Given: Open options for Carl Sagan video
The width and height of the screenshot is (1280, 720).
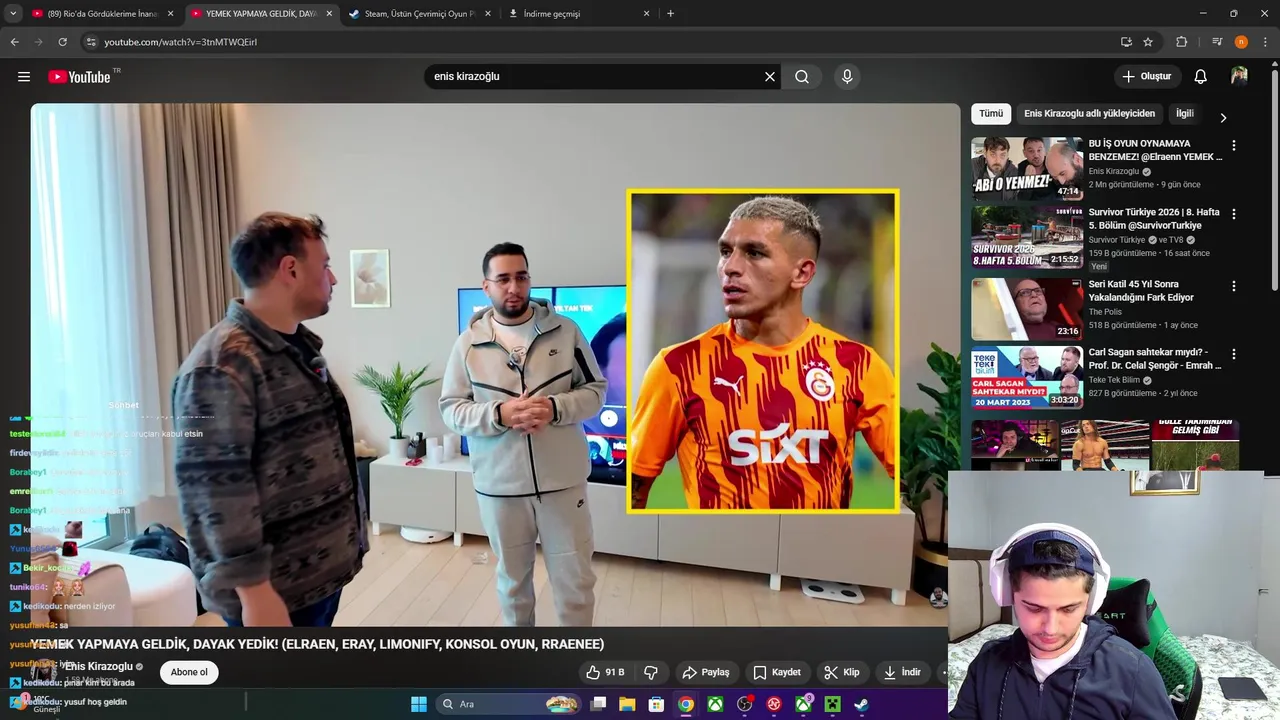Looking at the screenshot, I should pos(1233,354).
